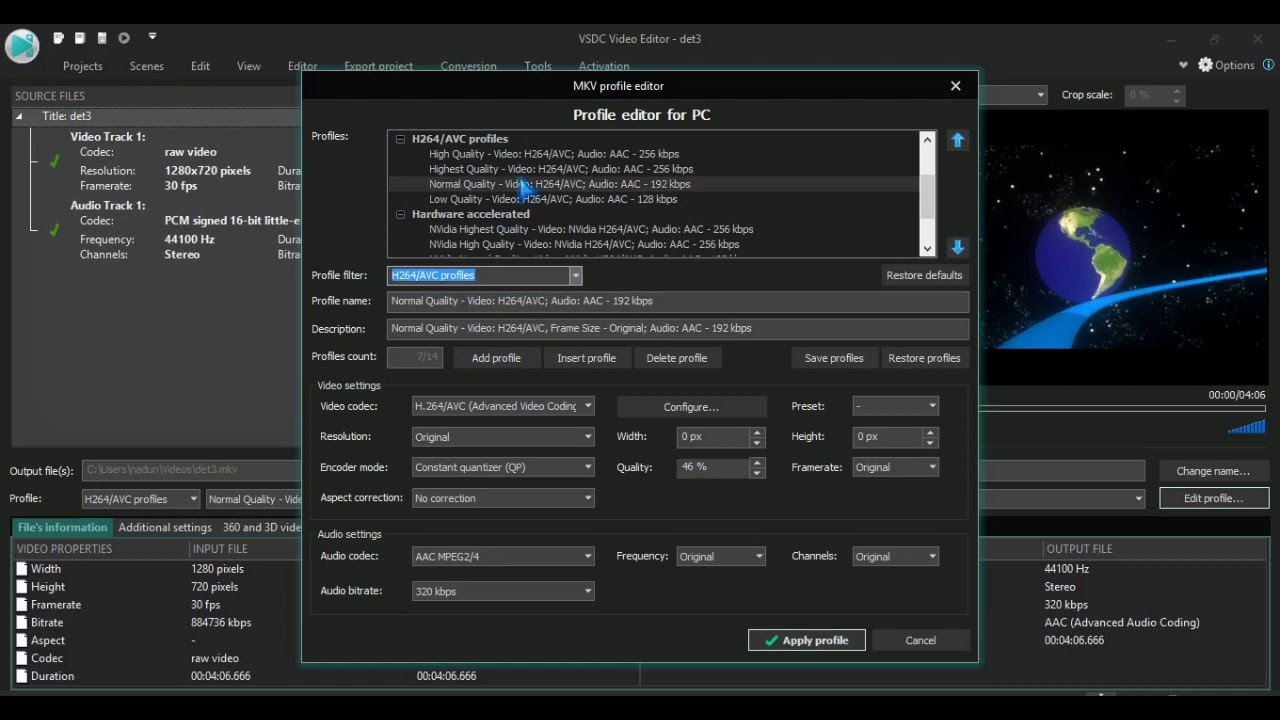Close the MKV profile editor with X
The height and width of the screenshot is (720, 1280).
tap(955, 86)
